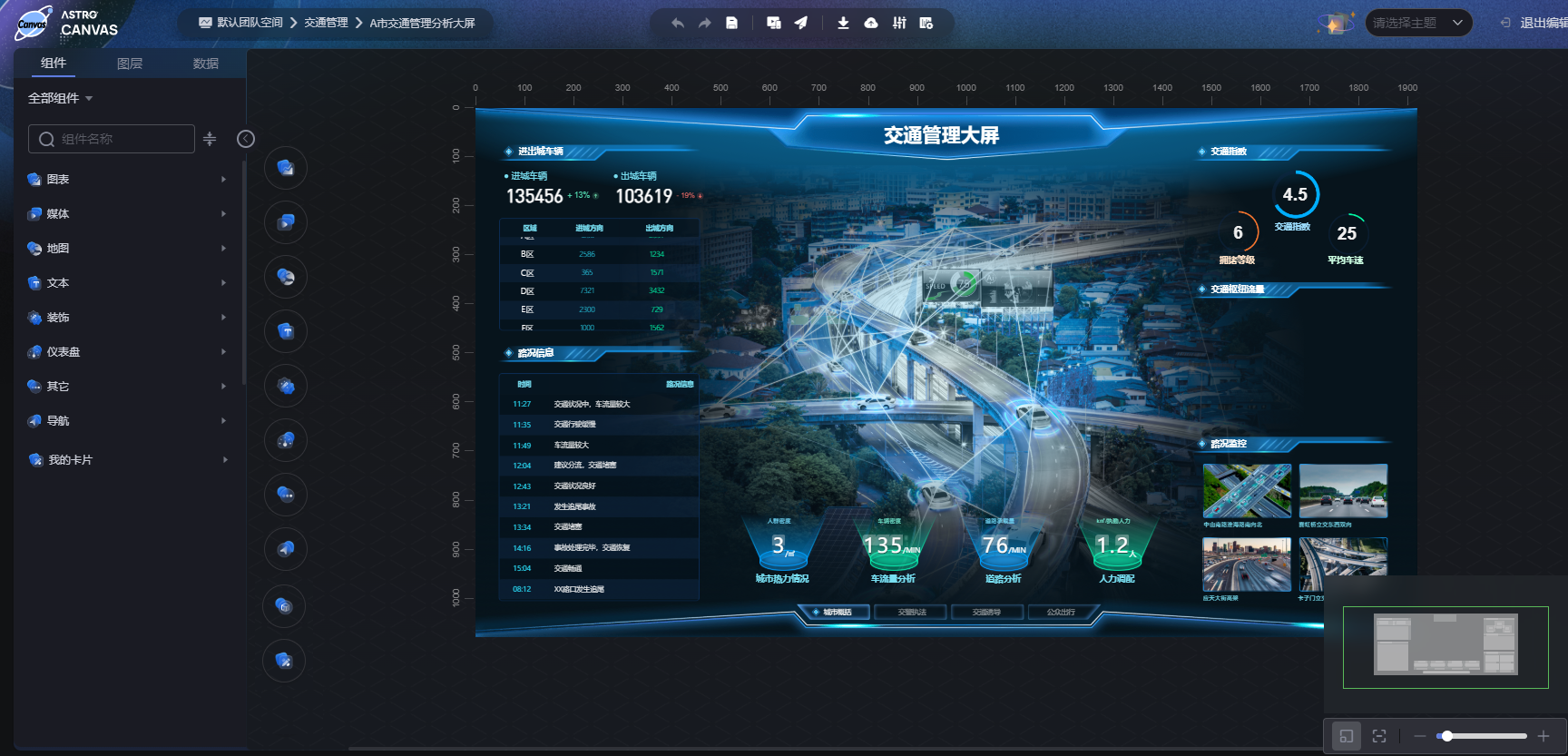Select the 103619 outbound vehicle count
The width and height of the screenshot is (1568, 756).
[644, 196]
